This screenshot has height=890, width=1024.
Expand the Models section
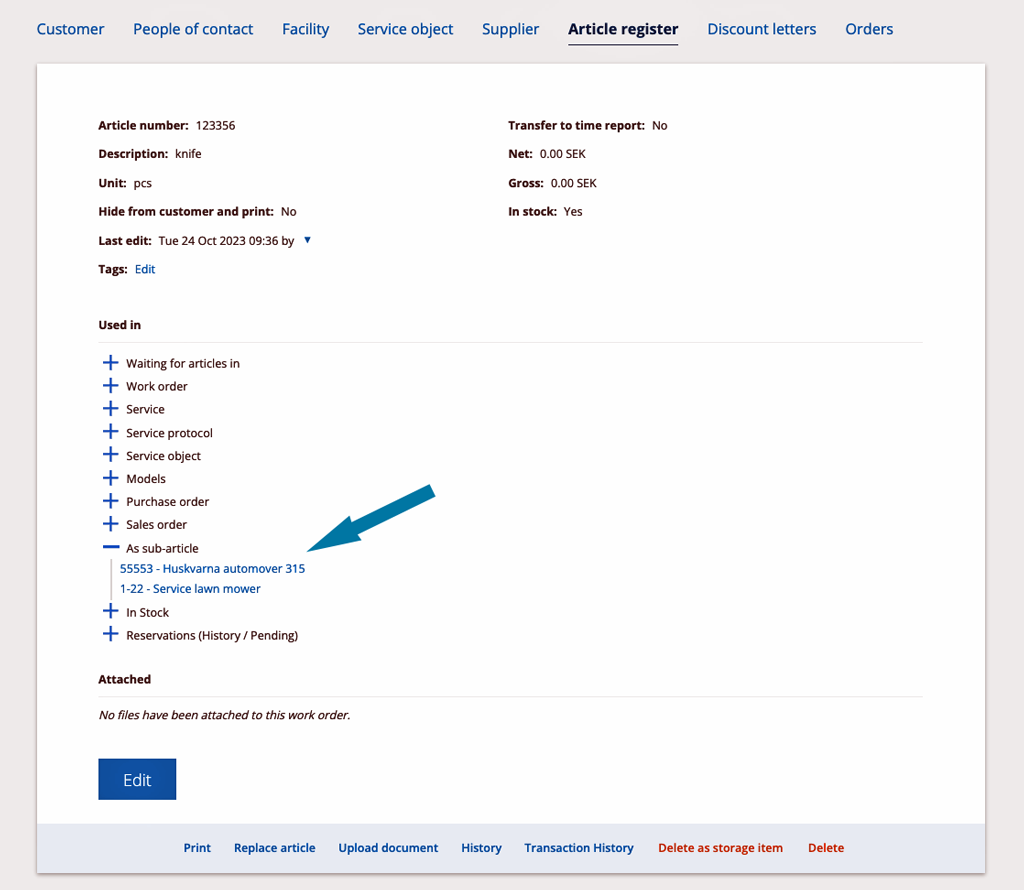click(110, 478)
